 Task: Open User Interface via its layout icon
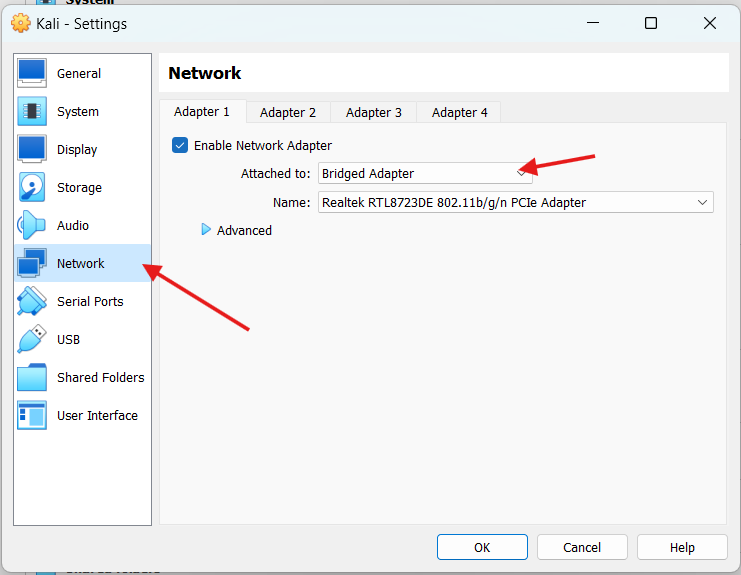[32, 415]
